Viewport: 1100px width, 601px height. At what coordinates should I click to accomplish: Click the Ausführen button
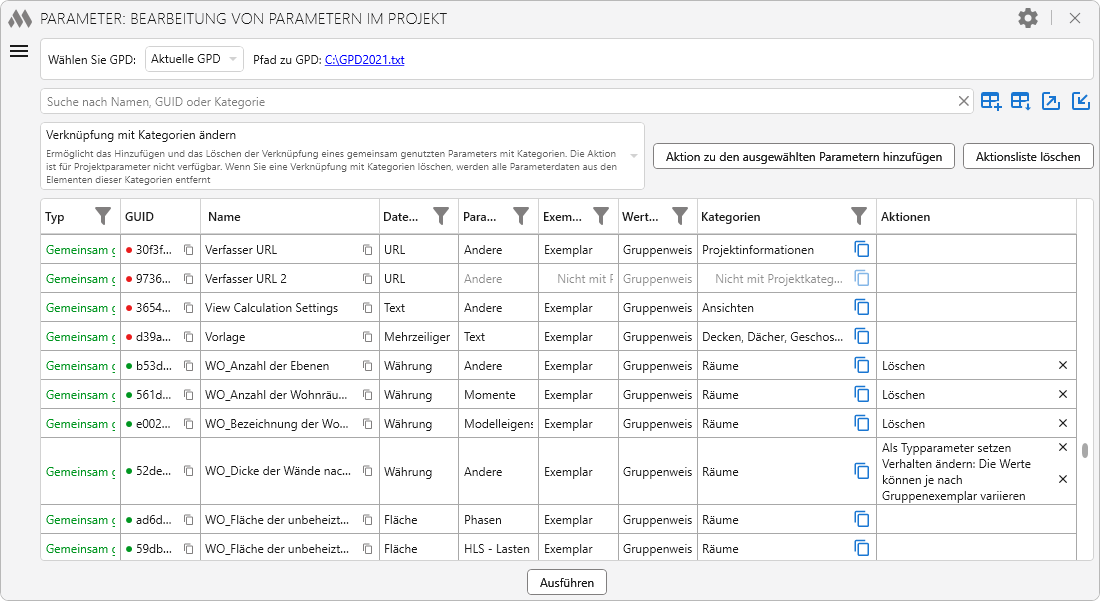click(x=566, y=582)
